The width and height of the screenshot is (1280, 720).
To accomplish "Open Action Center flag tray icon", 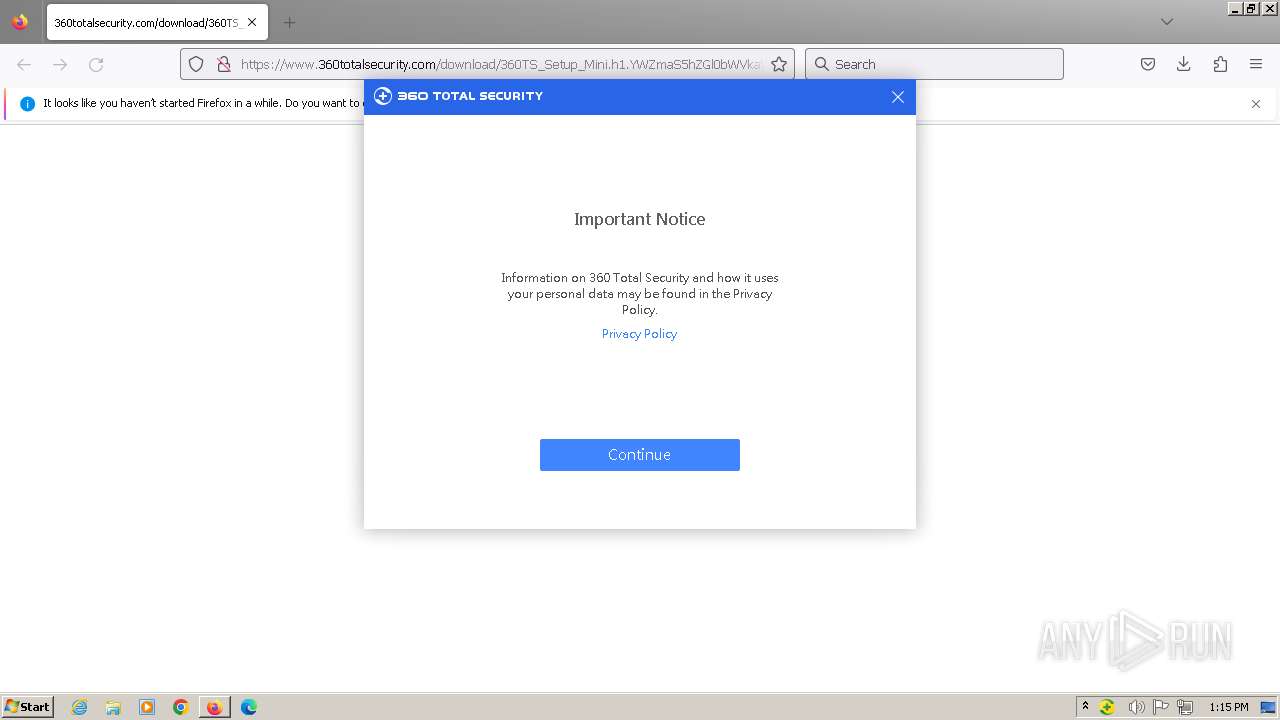I will 1161,707.
